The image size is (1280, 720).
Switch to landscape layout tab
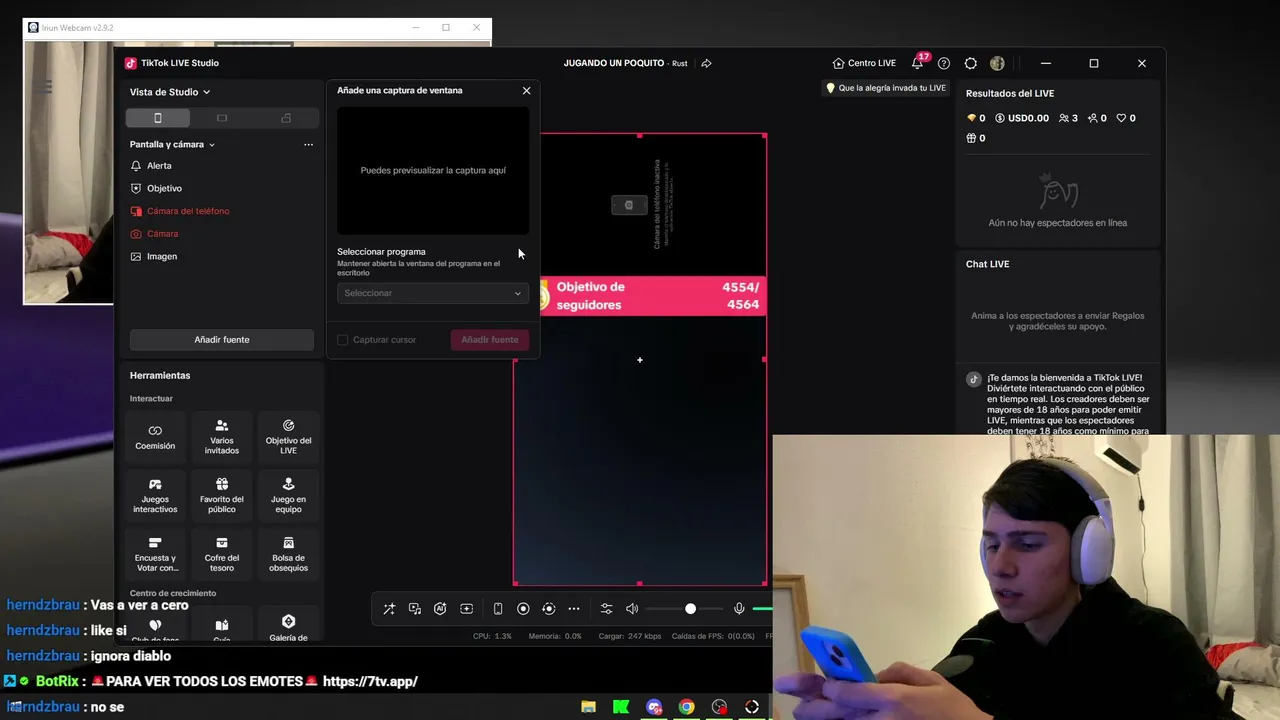(222, 118)
